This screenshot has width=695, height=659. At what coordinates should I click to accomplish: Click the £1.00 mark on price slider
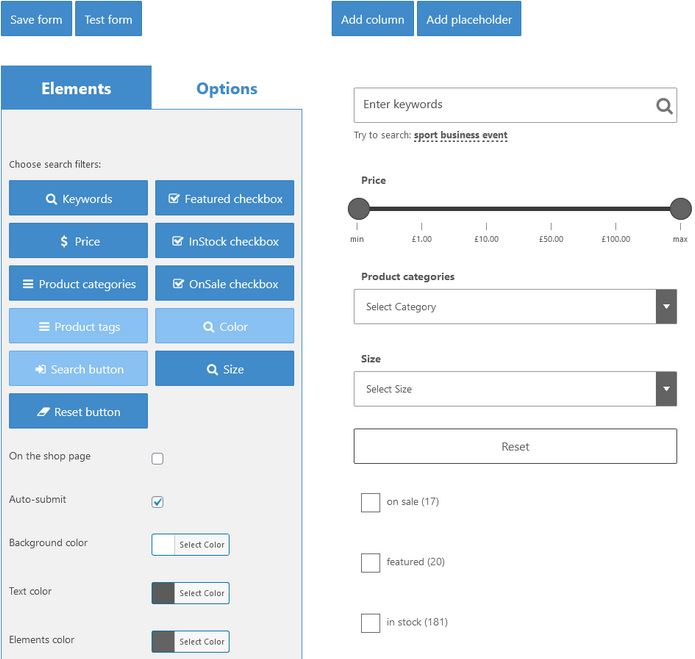point(422,239)
